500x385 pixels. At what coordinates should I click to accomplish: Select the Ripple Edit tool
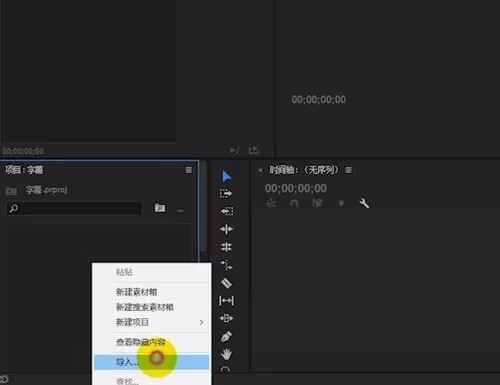click(x=226, y=229)
